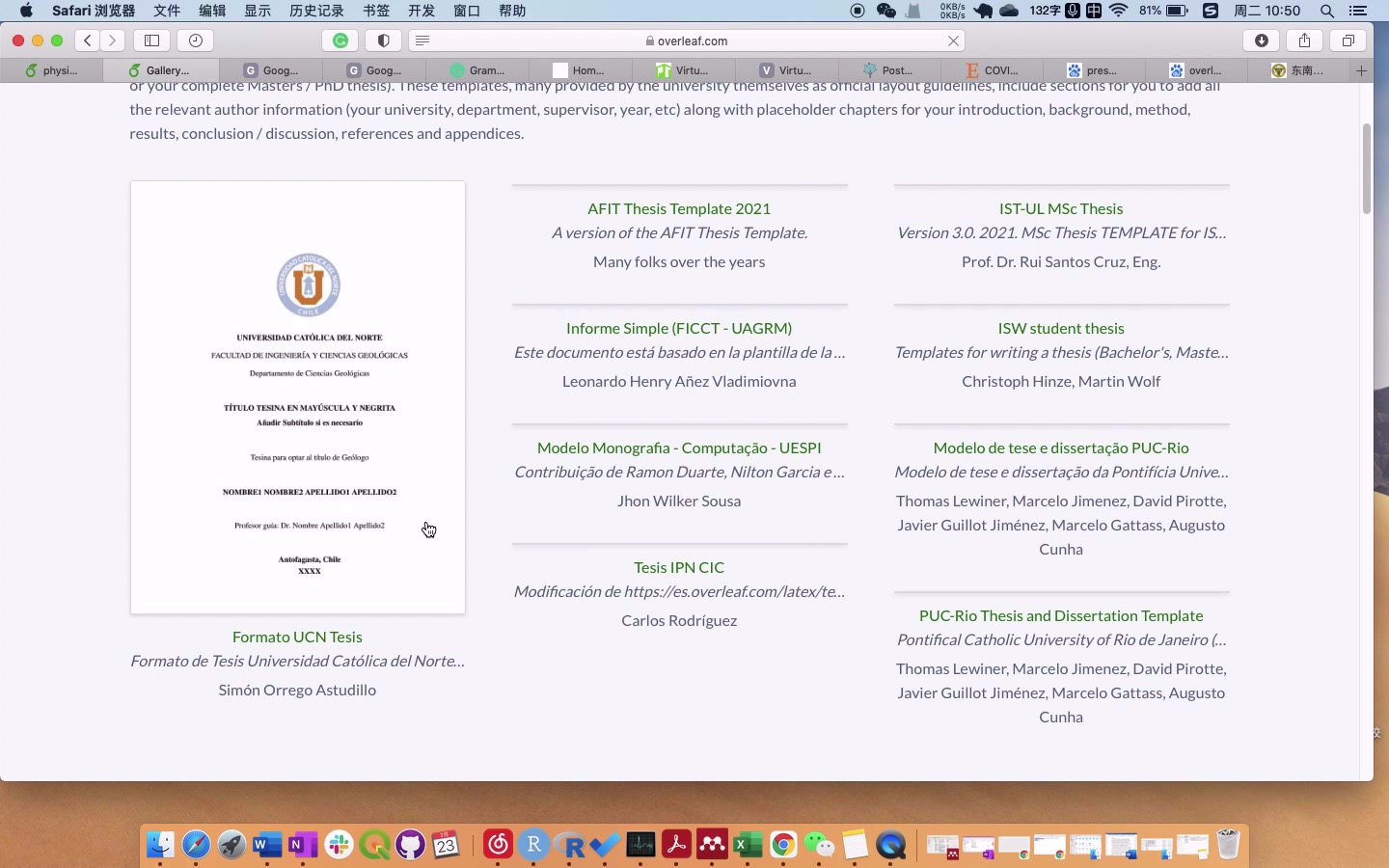
Task: Switch to the Gram... tab
Action: point(477,70)
